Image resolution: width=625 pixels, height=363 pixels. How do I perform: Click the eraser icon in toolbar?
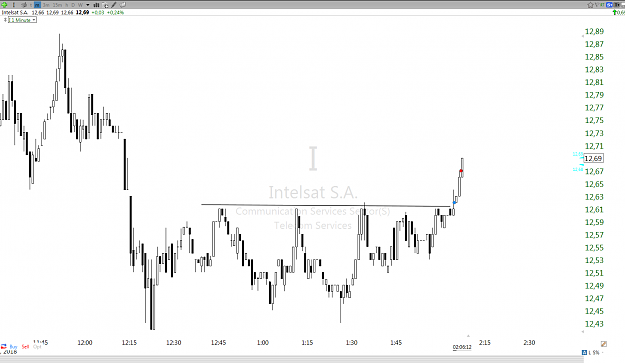click(x=122, y=5)
